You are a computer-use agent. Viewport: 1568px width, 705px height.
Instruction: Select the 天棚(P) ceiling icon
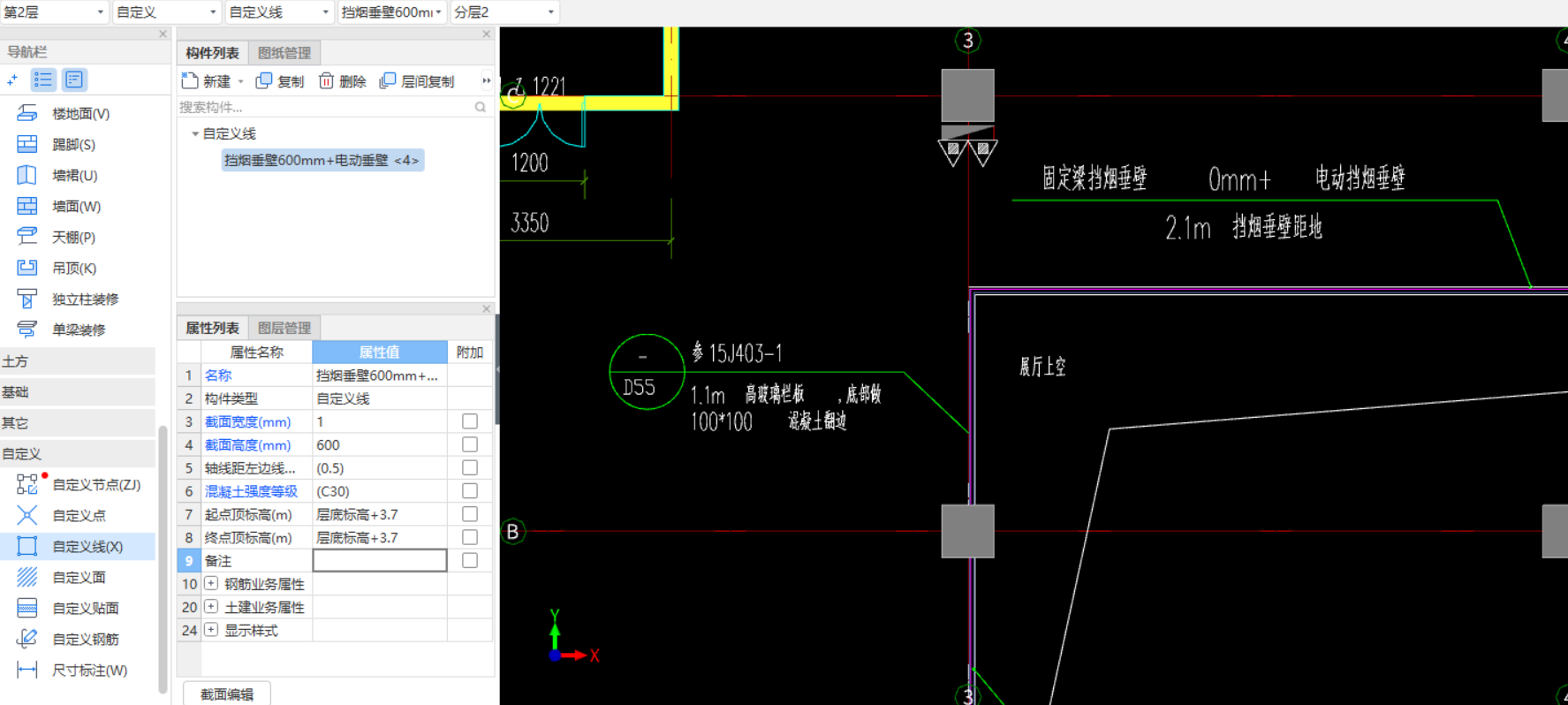pyautogui.click(x=27, y=237)
